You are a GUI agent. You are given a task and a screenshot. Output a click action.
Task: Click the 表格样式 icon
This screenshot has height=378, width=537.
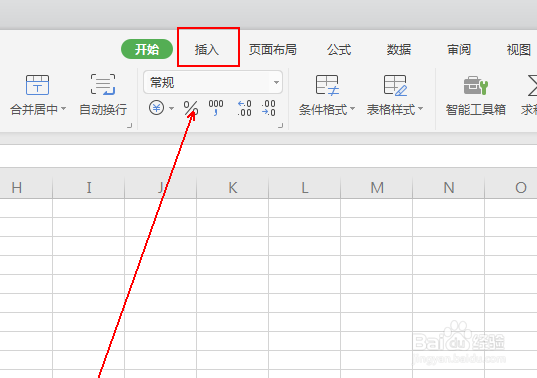click(395, 85)
